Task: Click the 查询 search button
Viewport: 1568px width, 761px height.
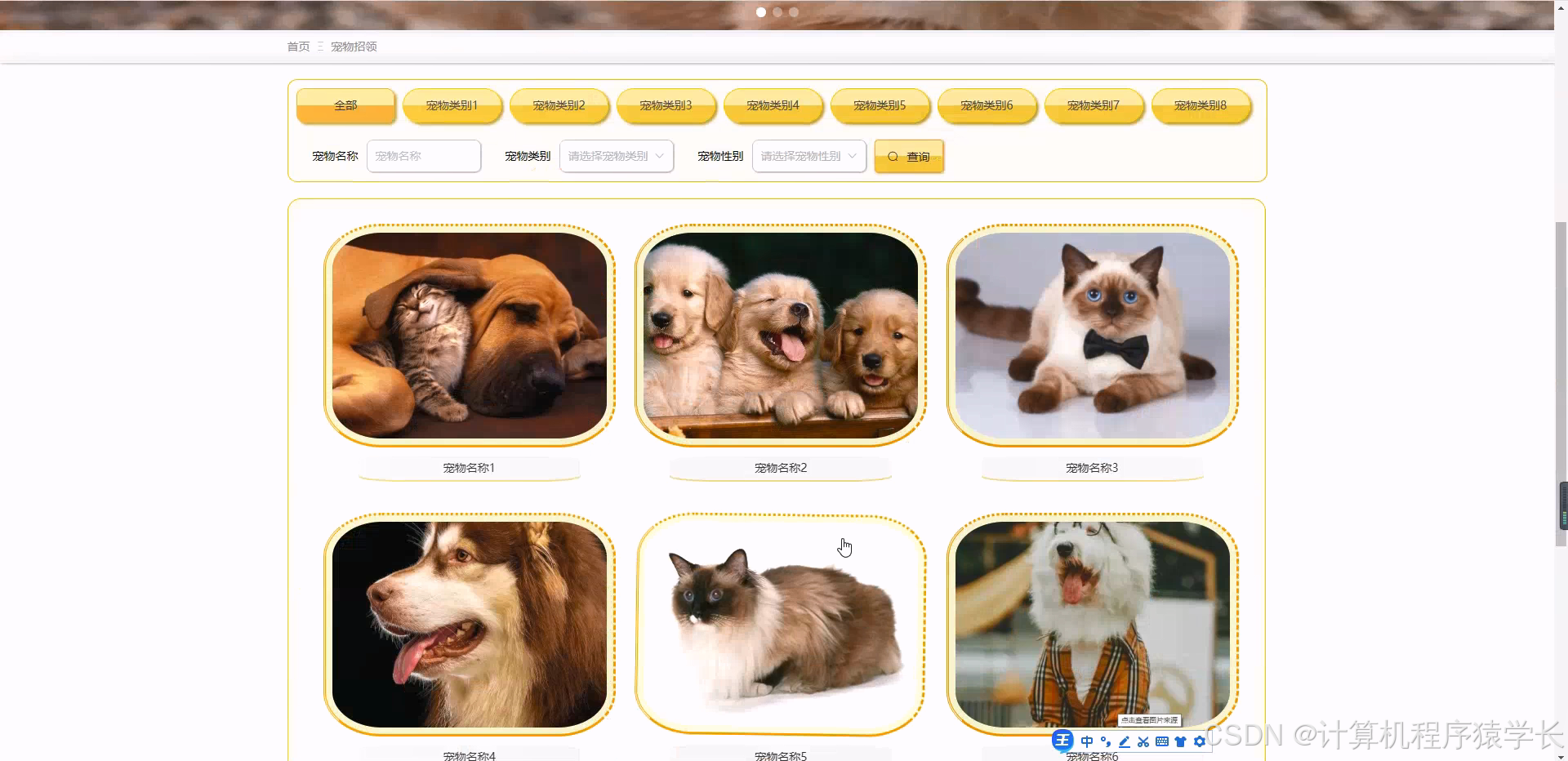Action: pyautogui.click(x=909, y=156)
